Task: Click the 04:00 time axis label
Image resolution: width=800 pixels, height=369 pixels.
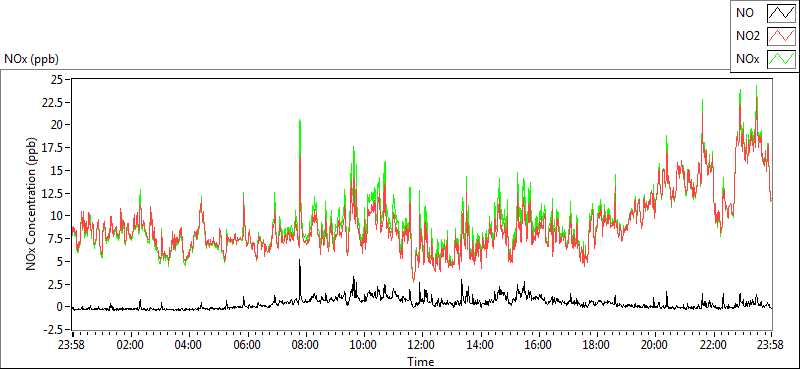Action: (x=189, y=344)
